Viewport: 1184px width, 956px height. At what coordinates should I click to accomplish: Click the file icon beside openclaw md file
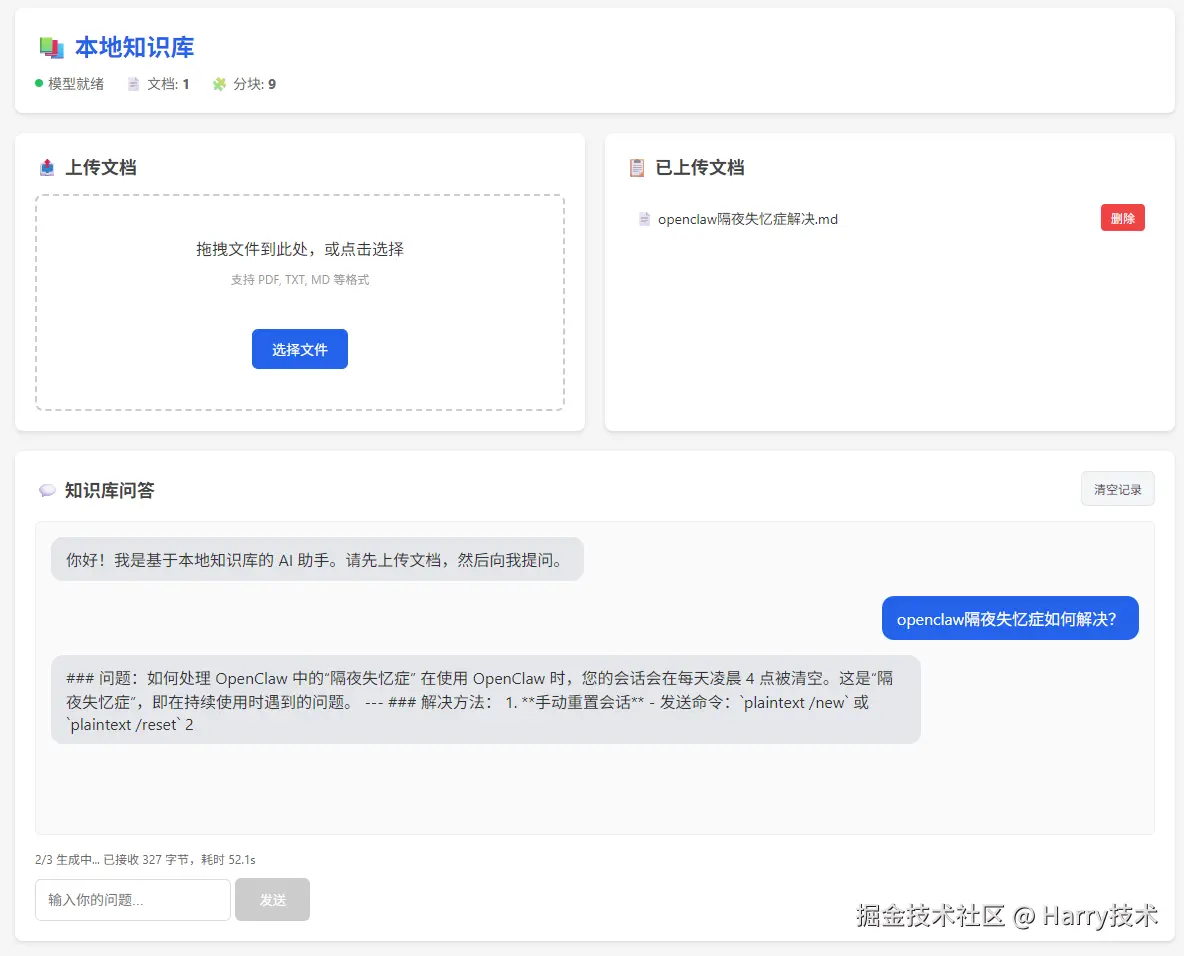(644, 219)
